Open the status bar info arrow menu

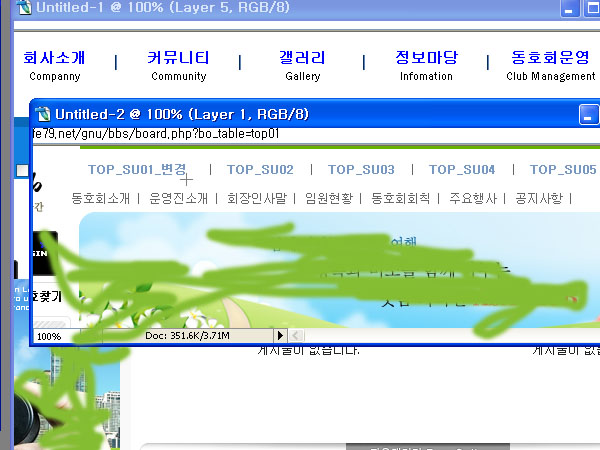point(281,336)
